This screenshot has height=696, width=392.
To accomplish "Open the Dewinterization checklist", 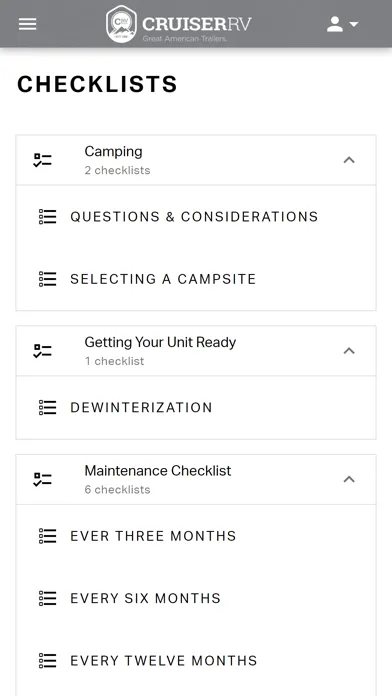I will pos(196,407).
